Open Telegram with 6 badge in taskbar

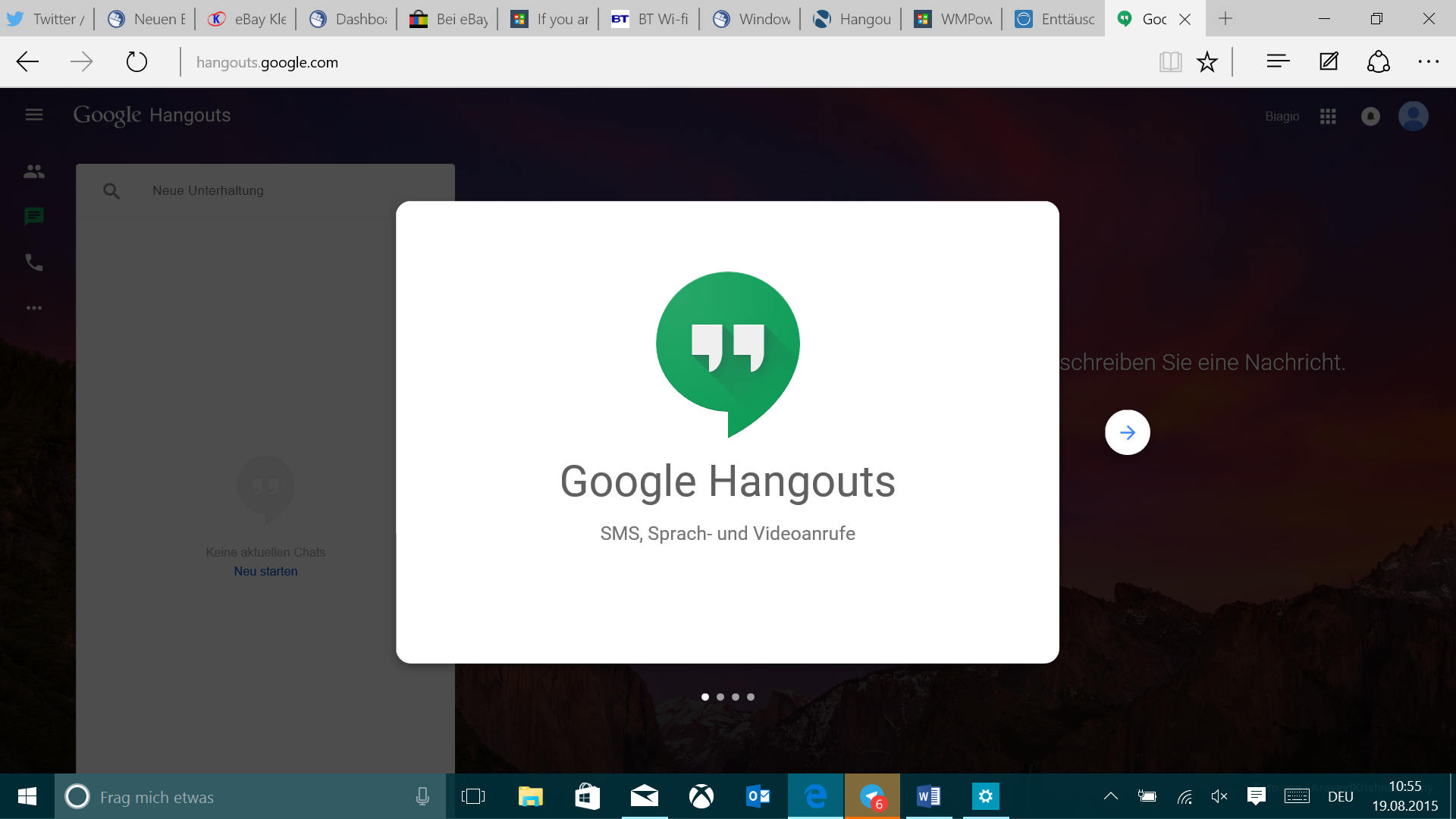[872, 796]
